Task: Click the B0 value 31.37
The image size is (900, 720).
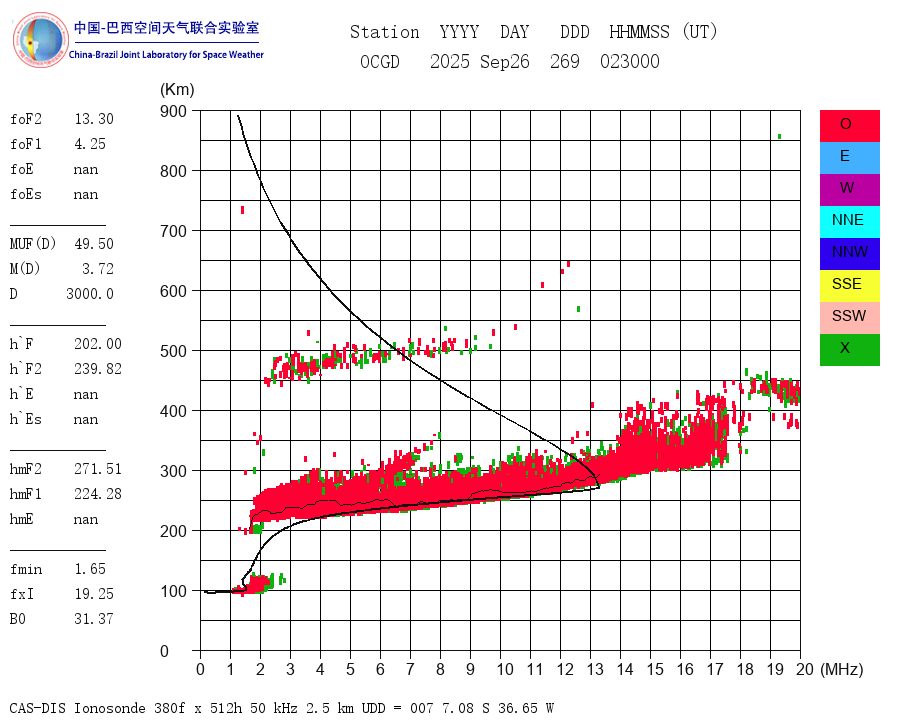Action: click(94, 619)
